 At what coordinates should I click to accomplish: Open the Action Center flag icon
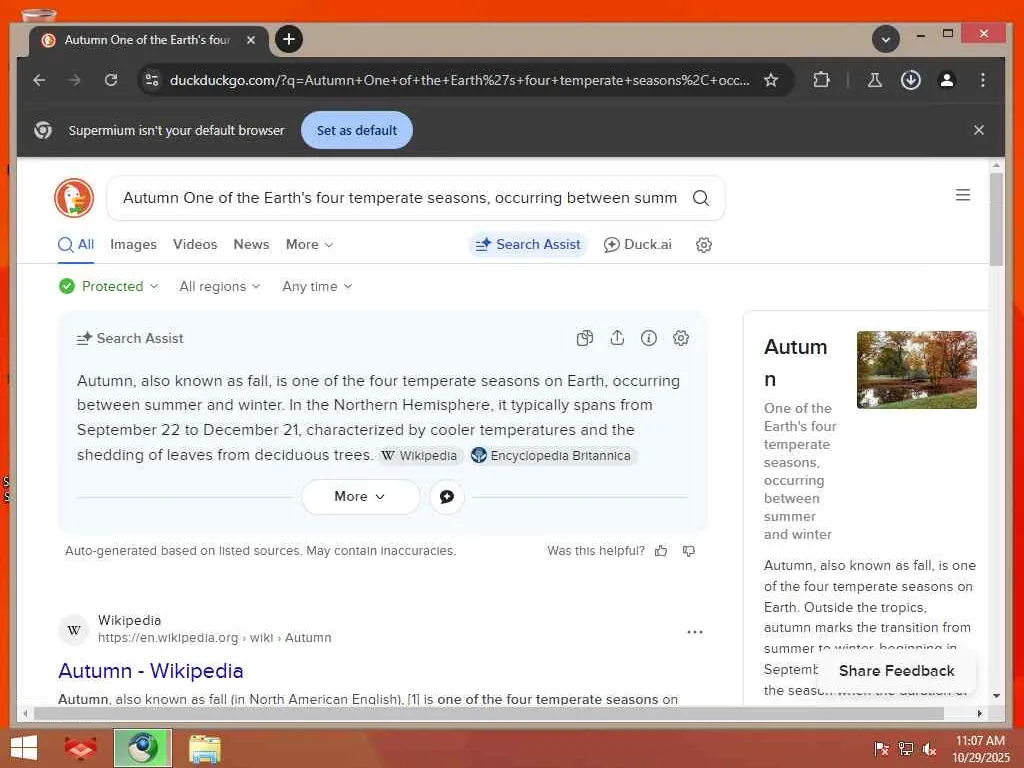point(881,749)
